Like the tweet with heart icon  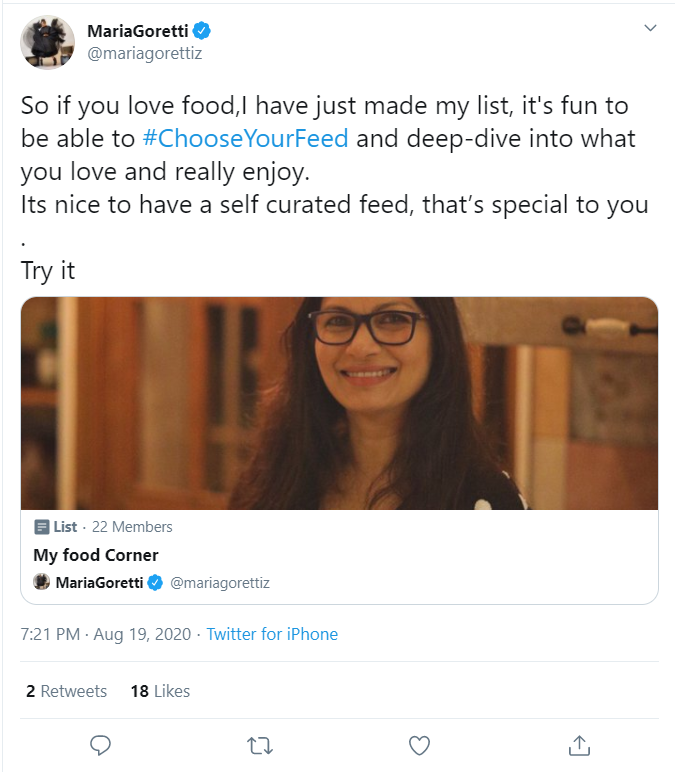[420, 745]
